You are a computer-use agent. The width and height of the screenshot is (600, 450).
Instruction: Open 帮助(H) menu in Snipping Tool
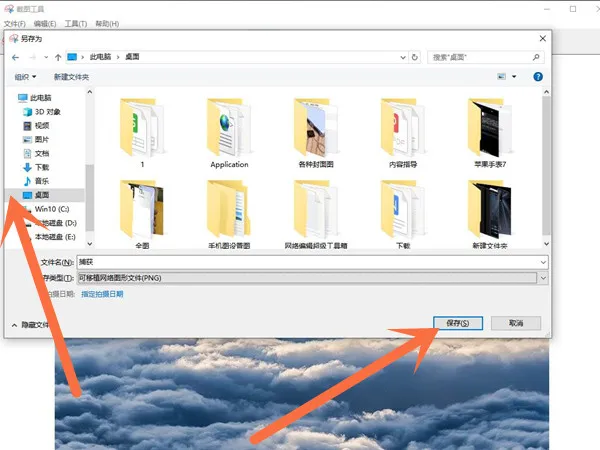tap(107, 24)
